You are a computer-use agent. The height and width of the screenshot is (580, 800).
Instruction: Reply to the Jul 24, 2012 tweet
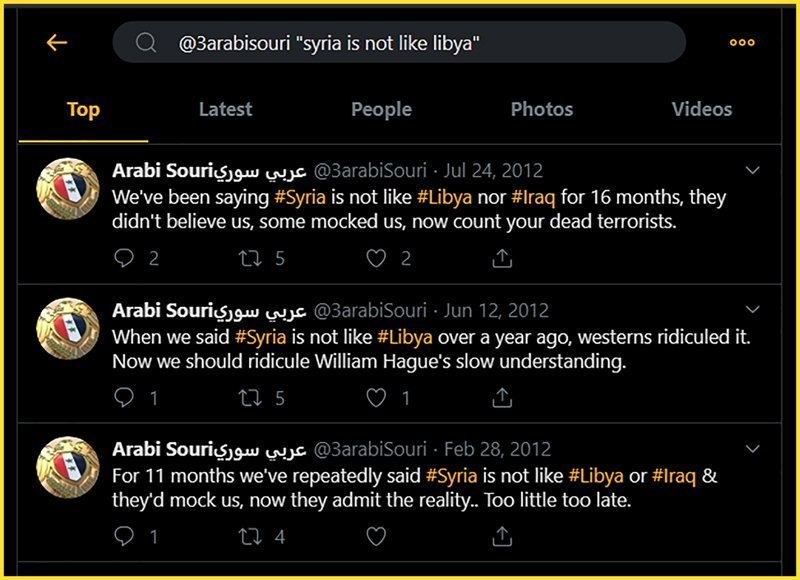click(123, 258)
